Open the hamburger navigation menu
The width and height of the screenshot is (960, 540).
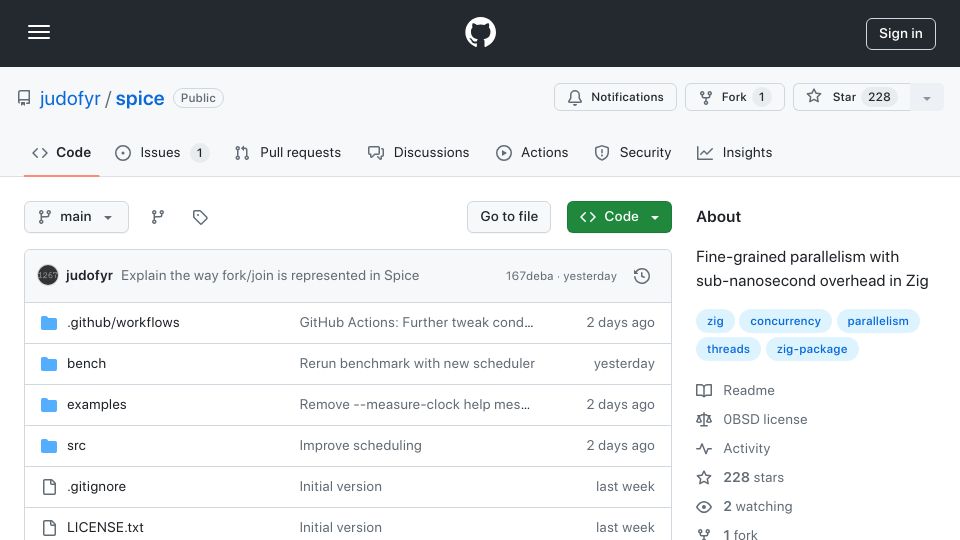coord(39,32)
